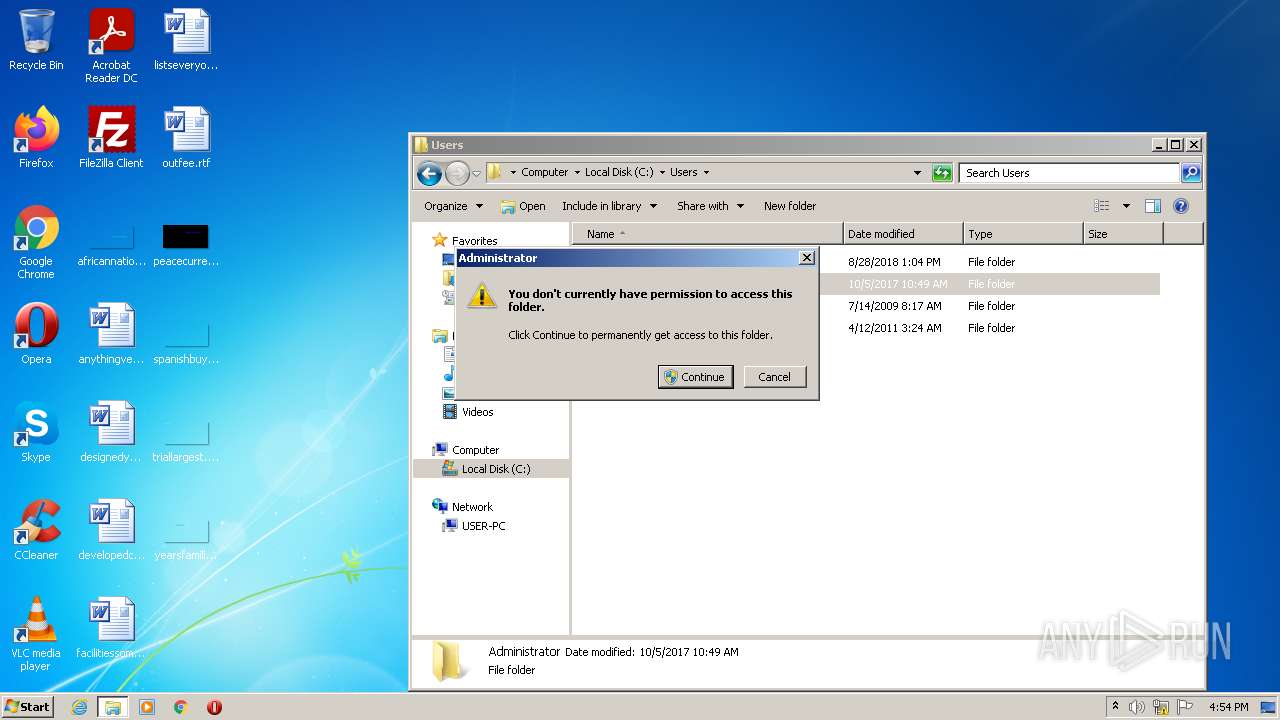Select Computer in the navigation pane

pos(466,450)
